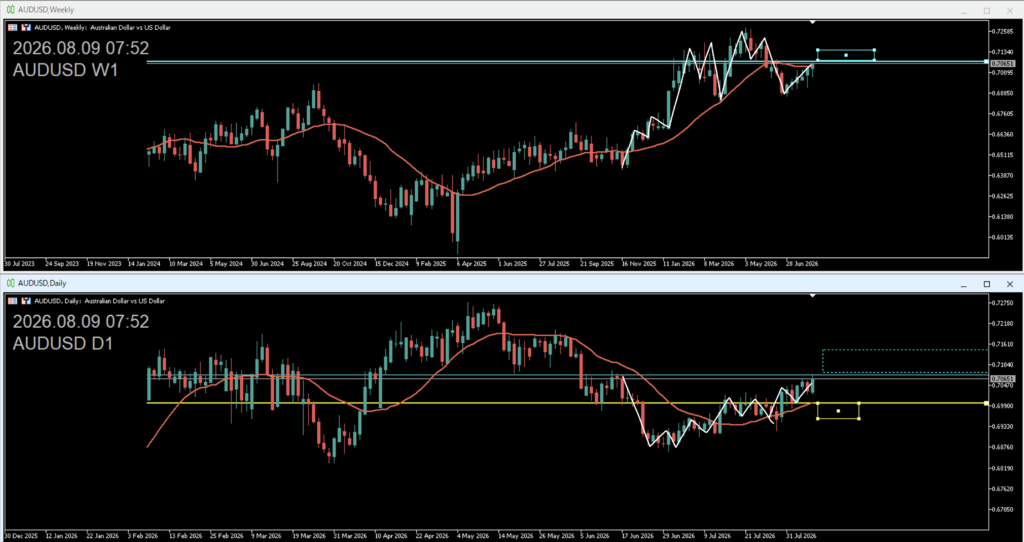The height and width of the screenshot is (542, 1024).
Task: Open the Depth of Market icon in Weekly chart
Action: (13, 27)
